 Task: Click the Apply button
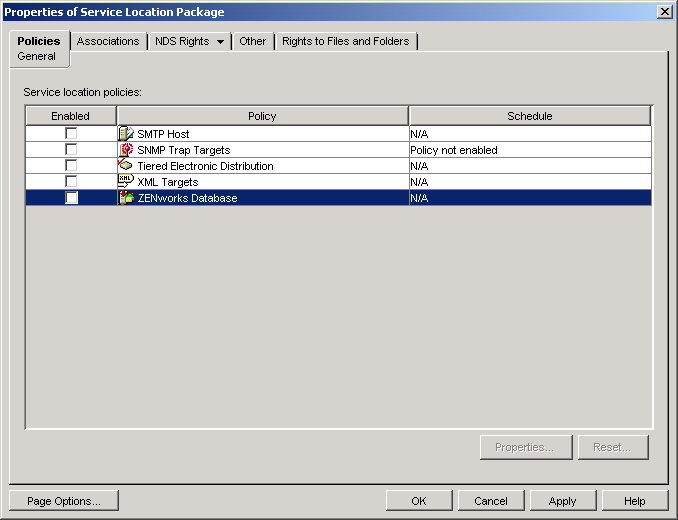pos(562,501)
